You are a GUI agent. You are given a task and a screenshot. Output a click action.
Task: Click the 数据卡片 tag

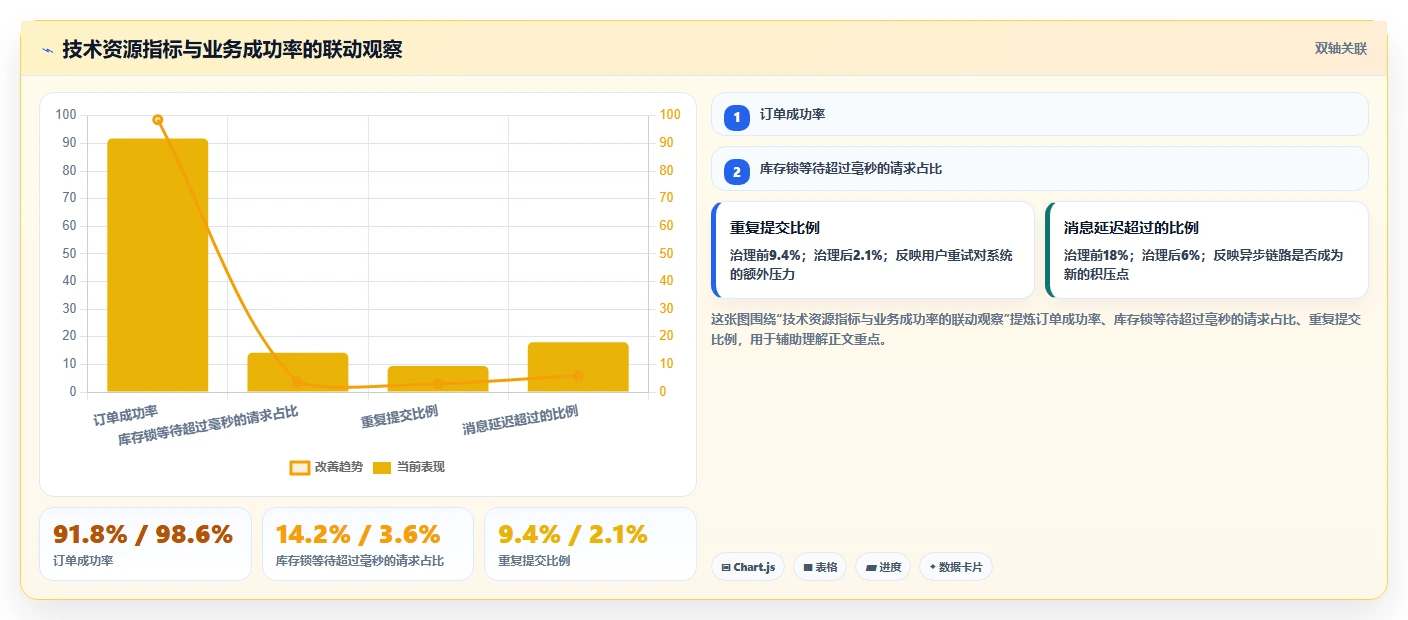click(x=956, y=567)
